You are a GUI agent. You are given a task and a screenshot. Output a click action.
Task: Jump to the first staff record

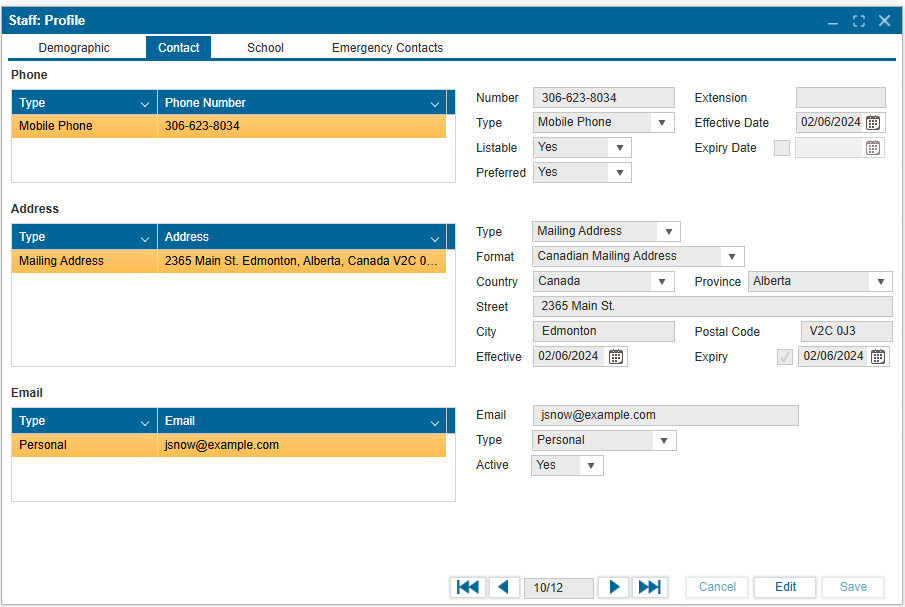click(467, 587)
